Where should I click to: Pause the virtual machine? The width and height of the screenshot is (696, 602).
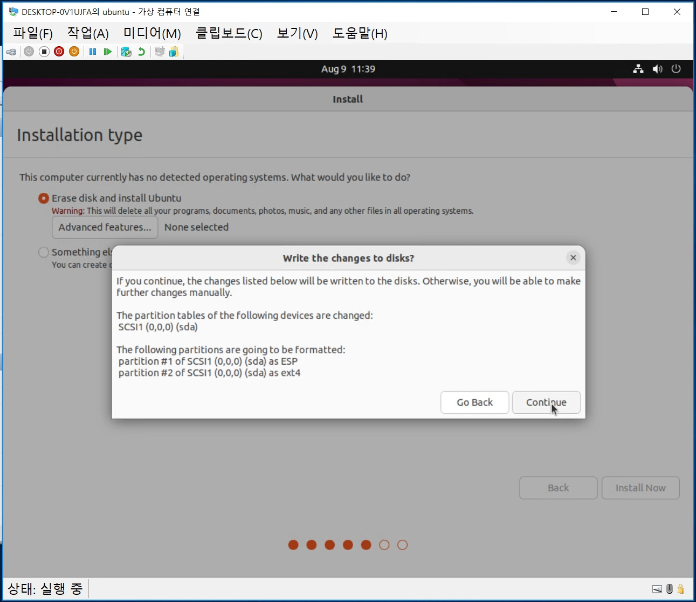92,51
